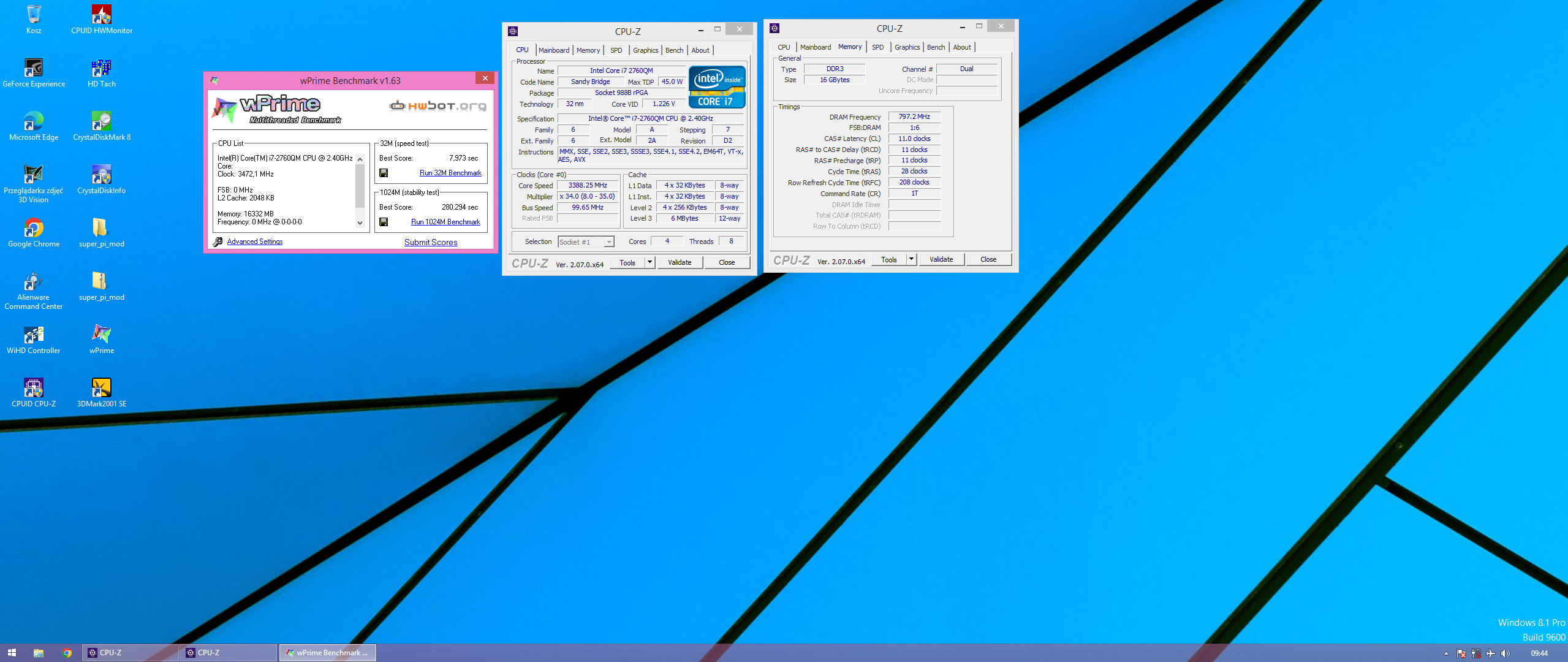1568x662 pixels.
Task: Click Run 1024M Benchmark link
Action: [445, 222]
